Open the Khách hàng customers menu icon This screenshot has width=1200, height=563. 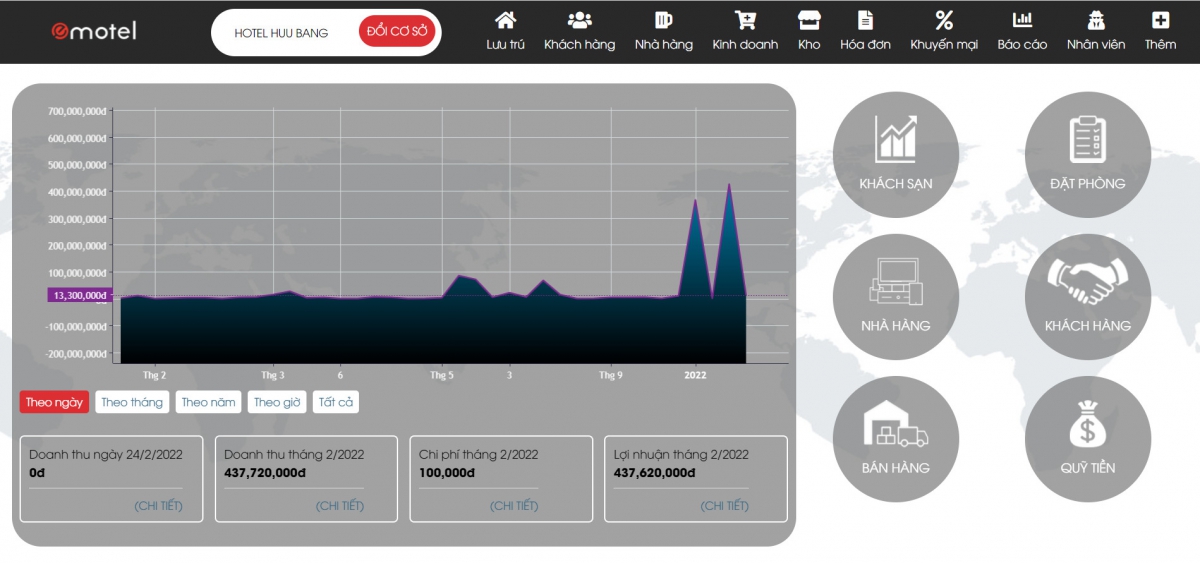click(579, 22)
